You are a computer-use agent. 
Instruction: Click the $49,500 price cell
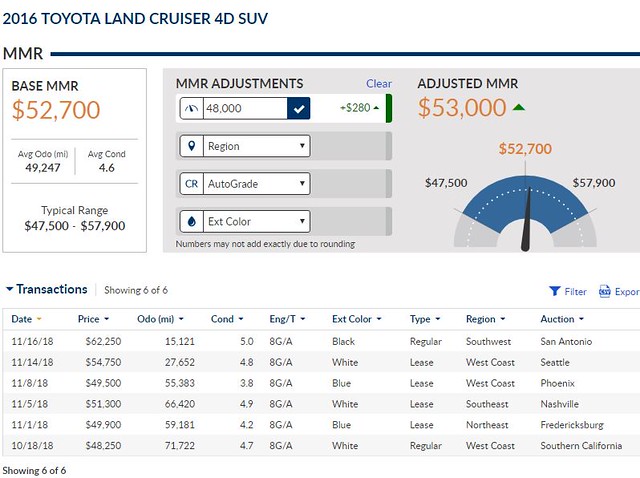[103, 383]
